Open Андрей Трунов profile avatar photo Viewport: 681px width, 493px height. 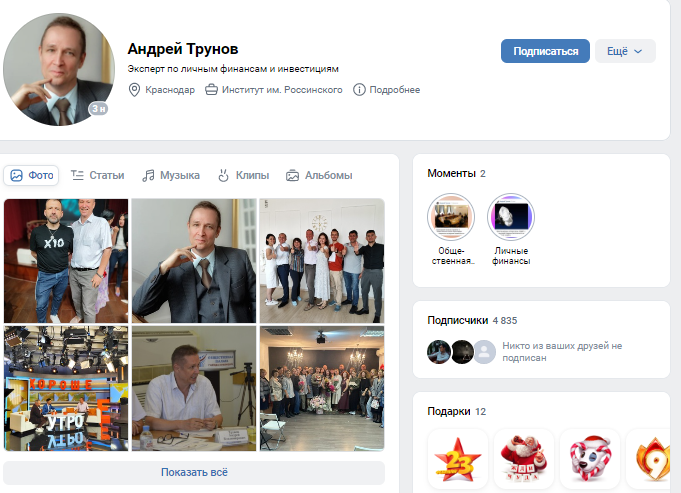59,69
